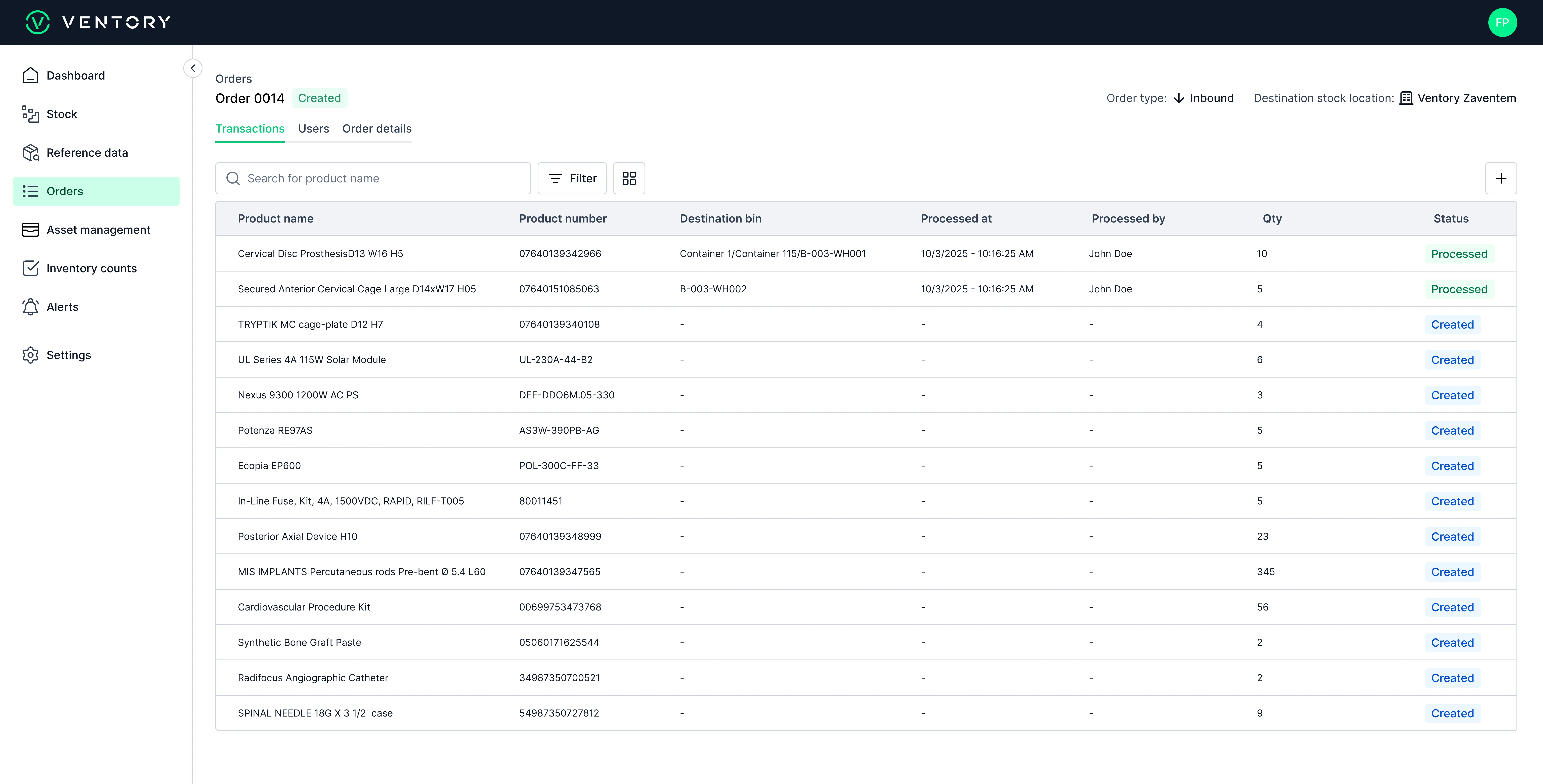1543x784 pixels.
Task: Open the Settings gear icon
Action: pos(31,355)
